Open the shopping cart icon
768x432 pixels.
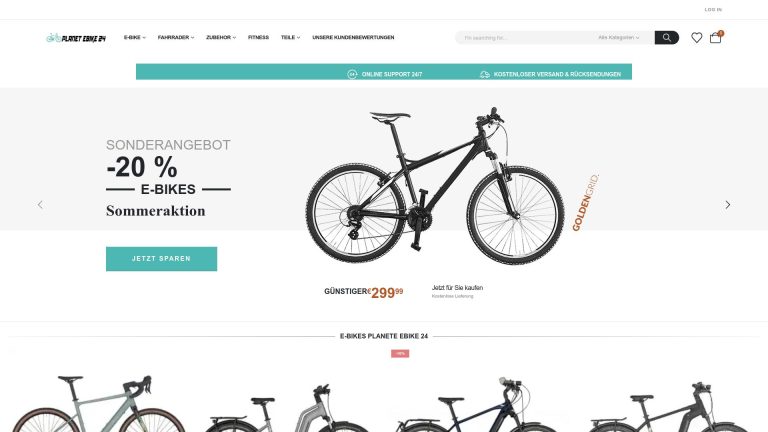[716, 38]
